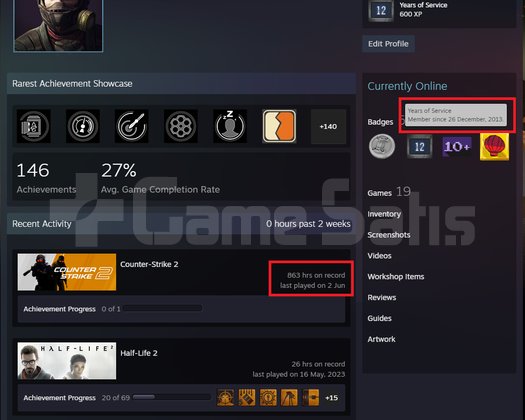525x420 pixels.
Task: Open Counter-Strike 2 Achievement Progress 0 of 1
Action: click(72, 309)
